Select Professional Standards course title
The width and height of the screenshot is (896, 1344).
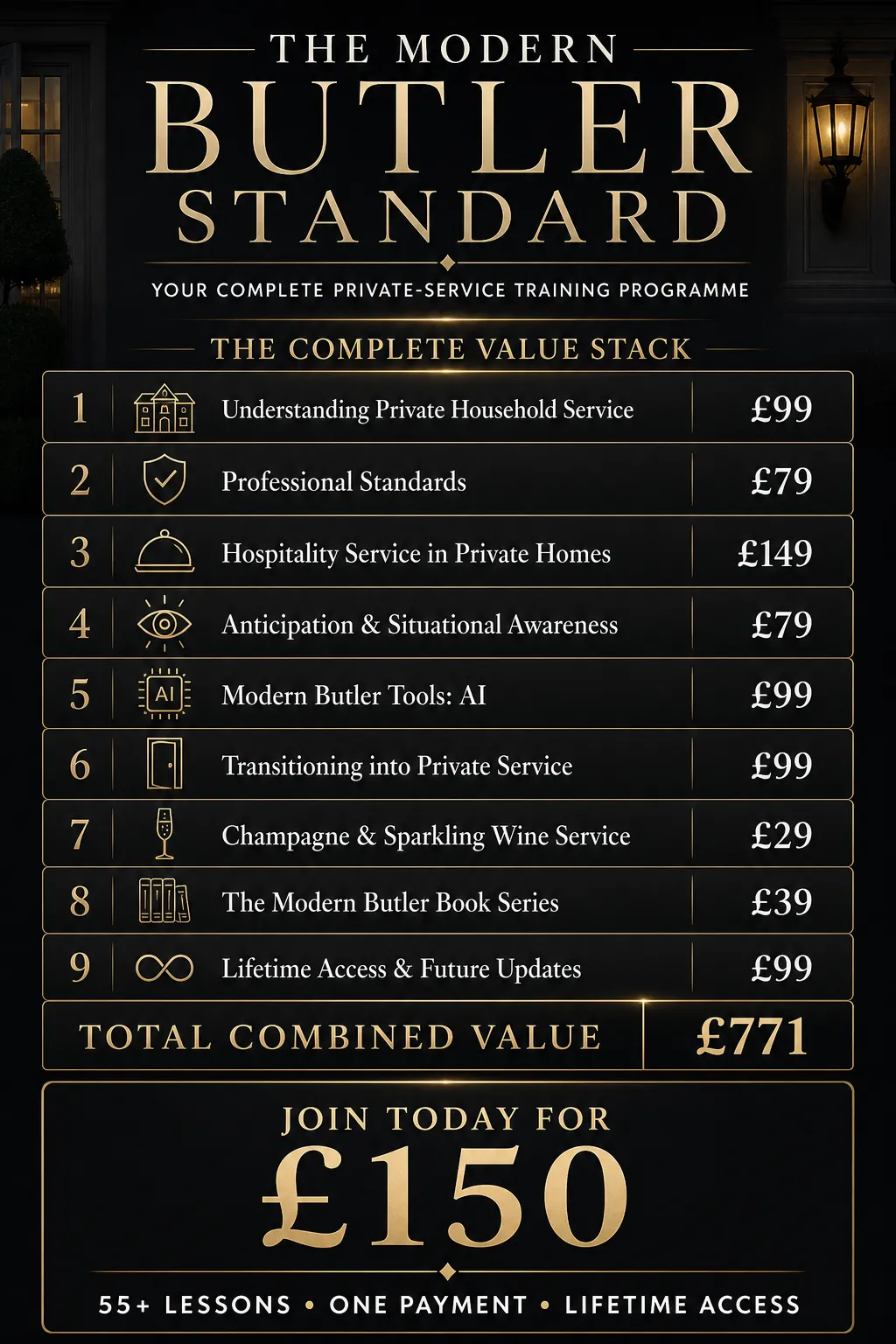344,481
